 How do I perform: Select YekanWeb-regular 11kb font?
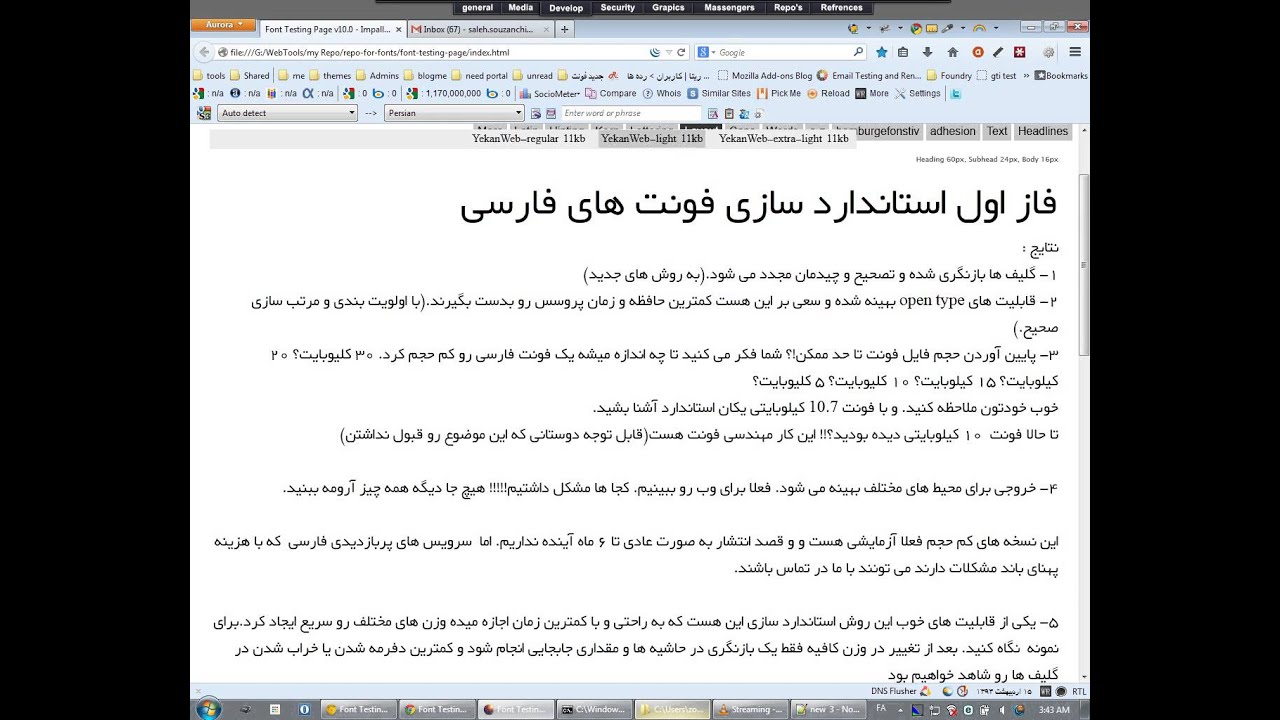pyautogui.click(x=528, y=139)
